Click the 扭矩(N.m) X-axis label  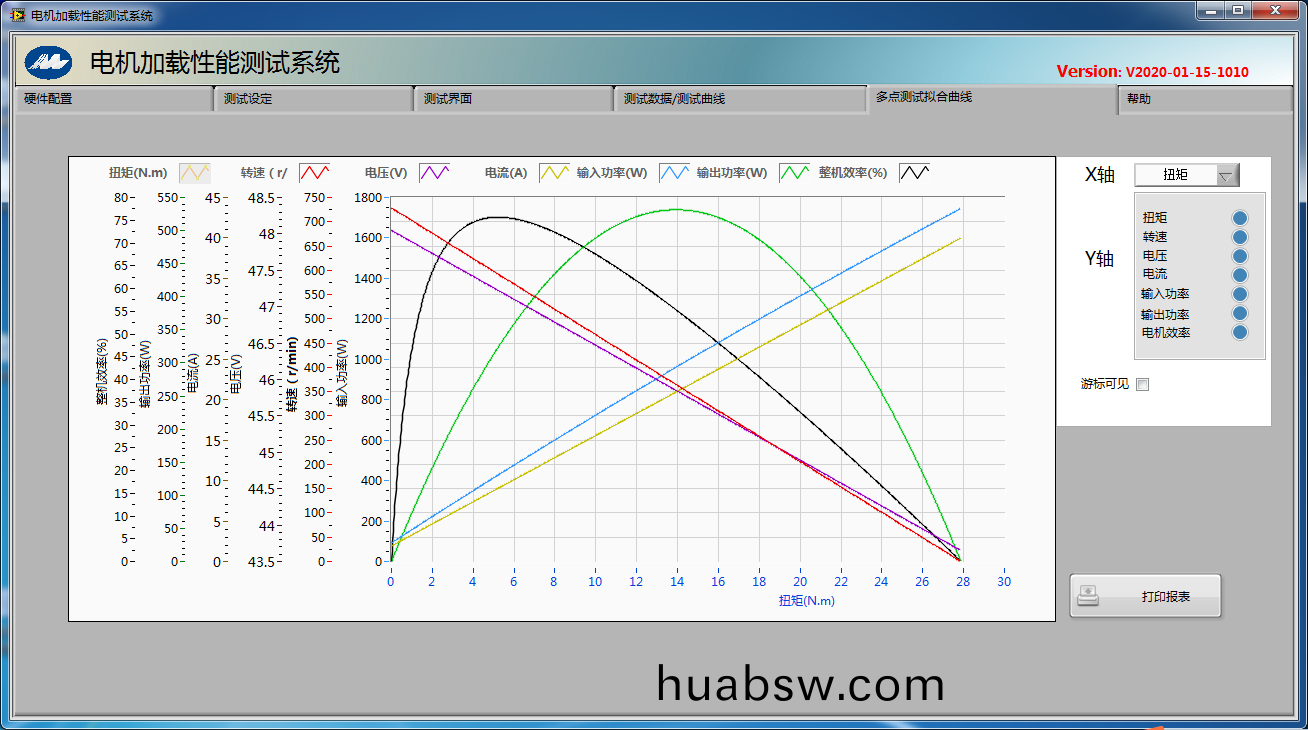806,601
